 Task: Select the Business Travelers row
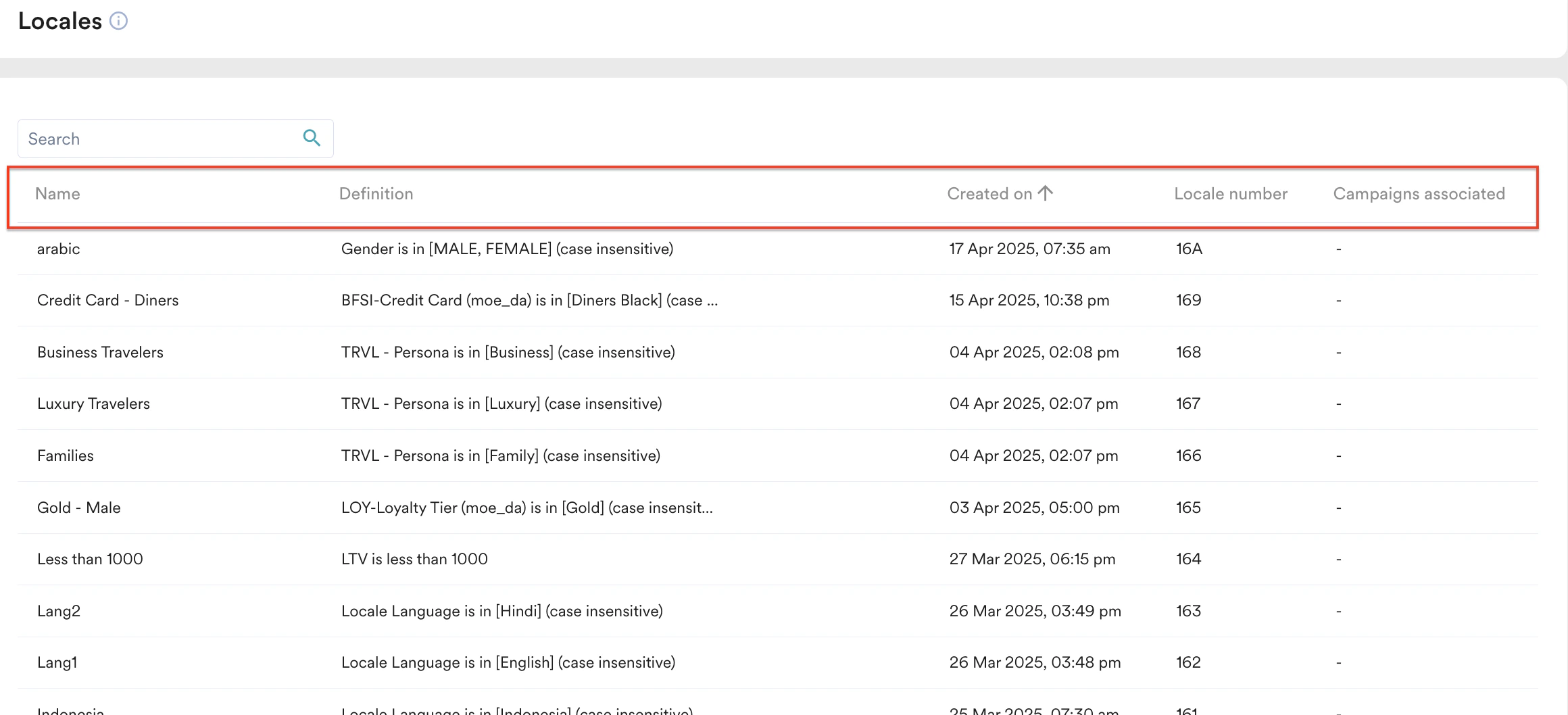click(100, 352)
